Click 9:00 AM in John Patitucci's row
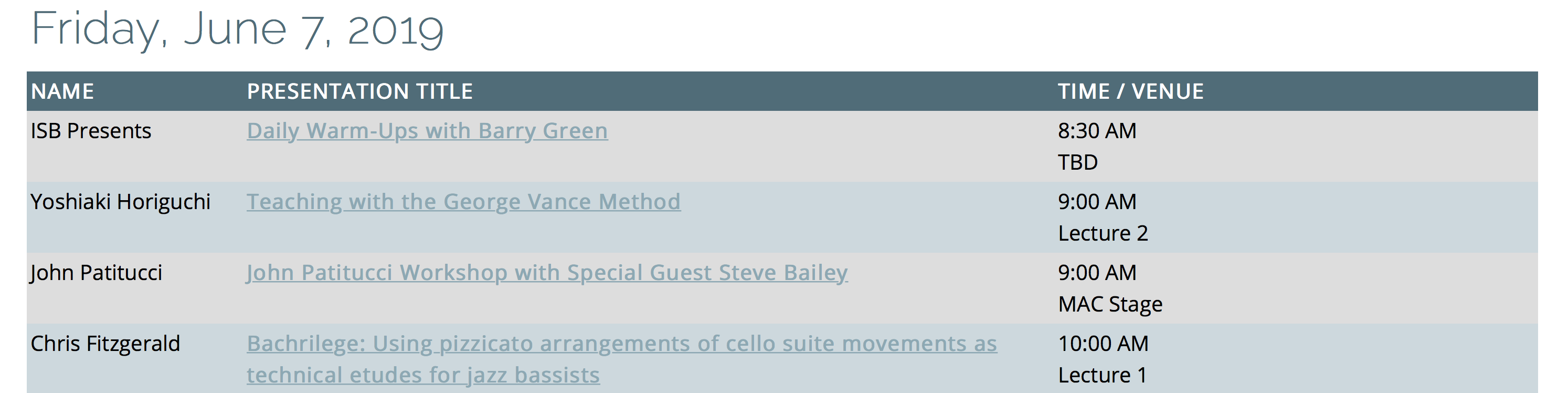 pyautogui.click(x=1097, y=272)
